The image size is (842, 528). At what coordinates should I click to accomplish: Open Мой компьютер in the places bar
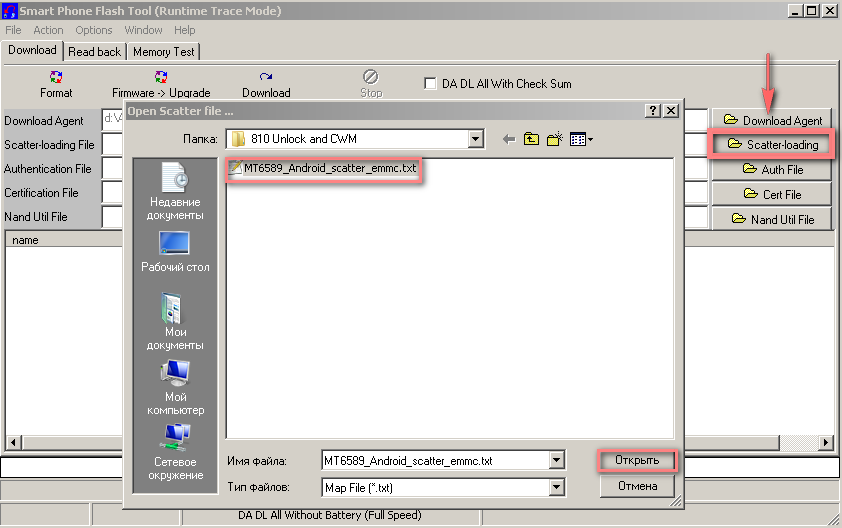(x=175, y=387)
